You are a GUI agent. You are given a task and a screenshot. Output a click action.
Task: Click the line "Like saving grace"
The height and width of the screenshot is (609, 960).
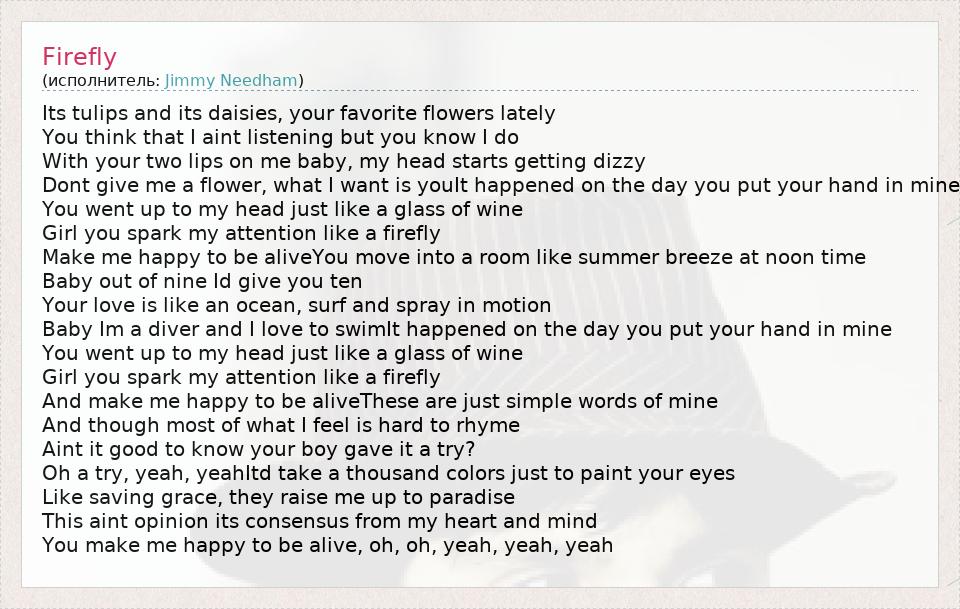point(278,497)
